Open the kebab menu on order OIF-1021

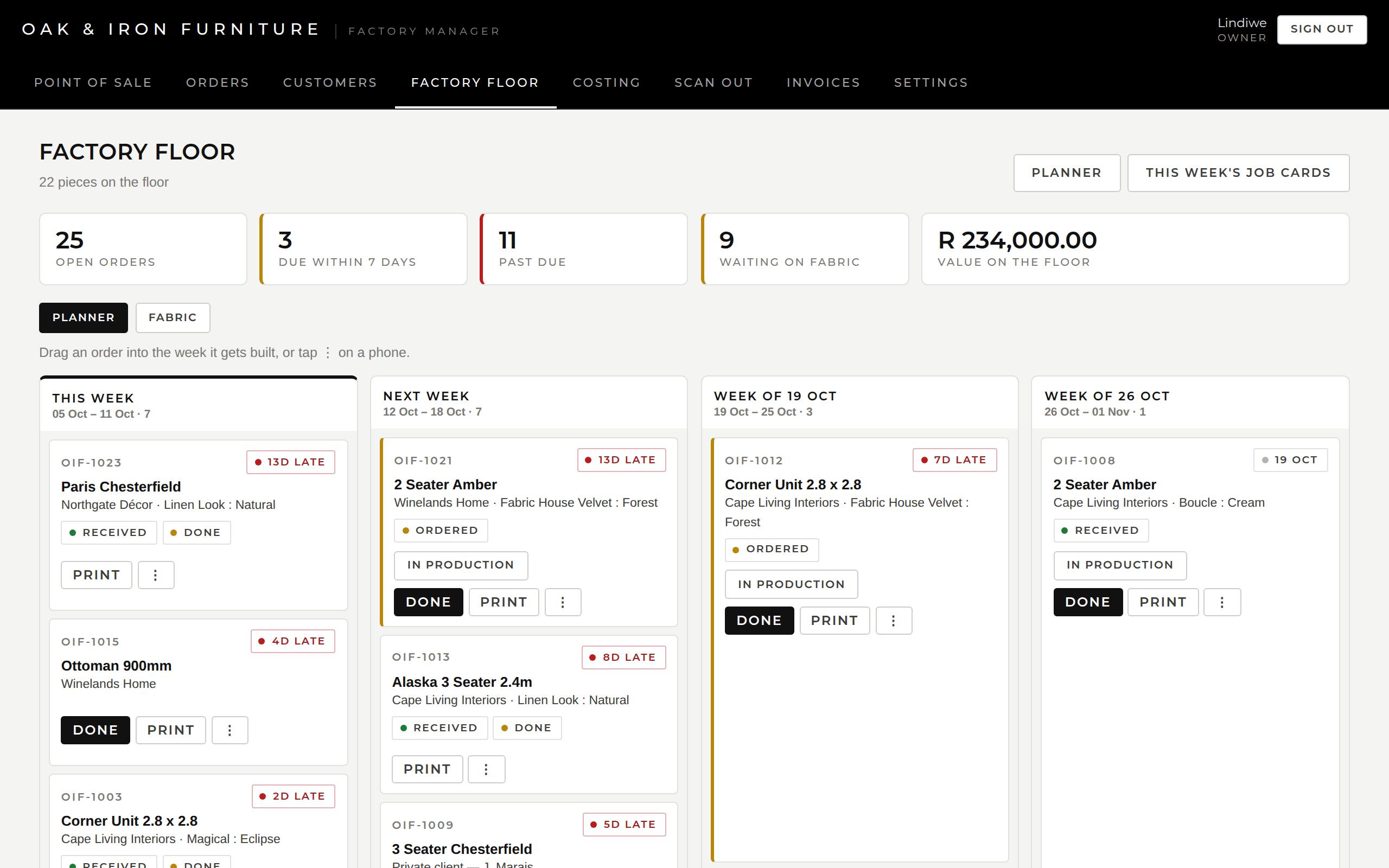tap(563, 602)
